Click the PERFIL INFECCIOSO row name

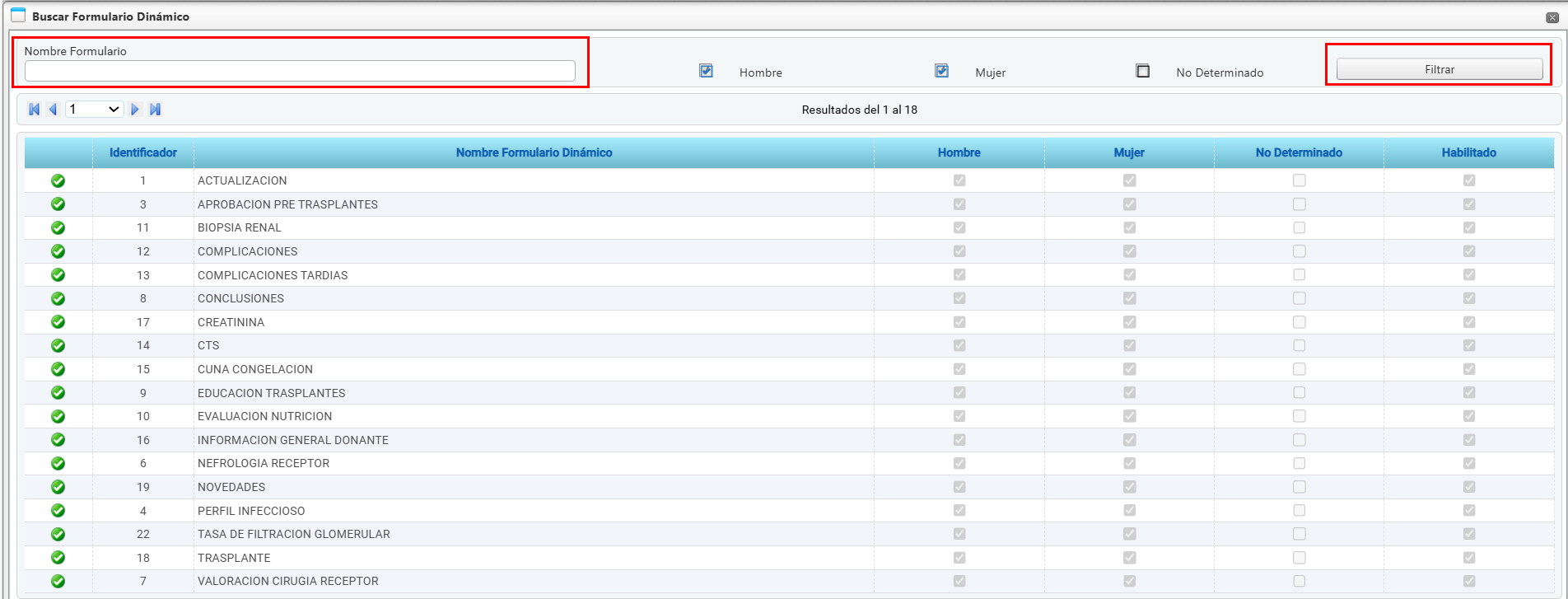(251, 511)
